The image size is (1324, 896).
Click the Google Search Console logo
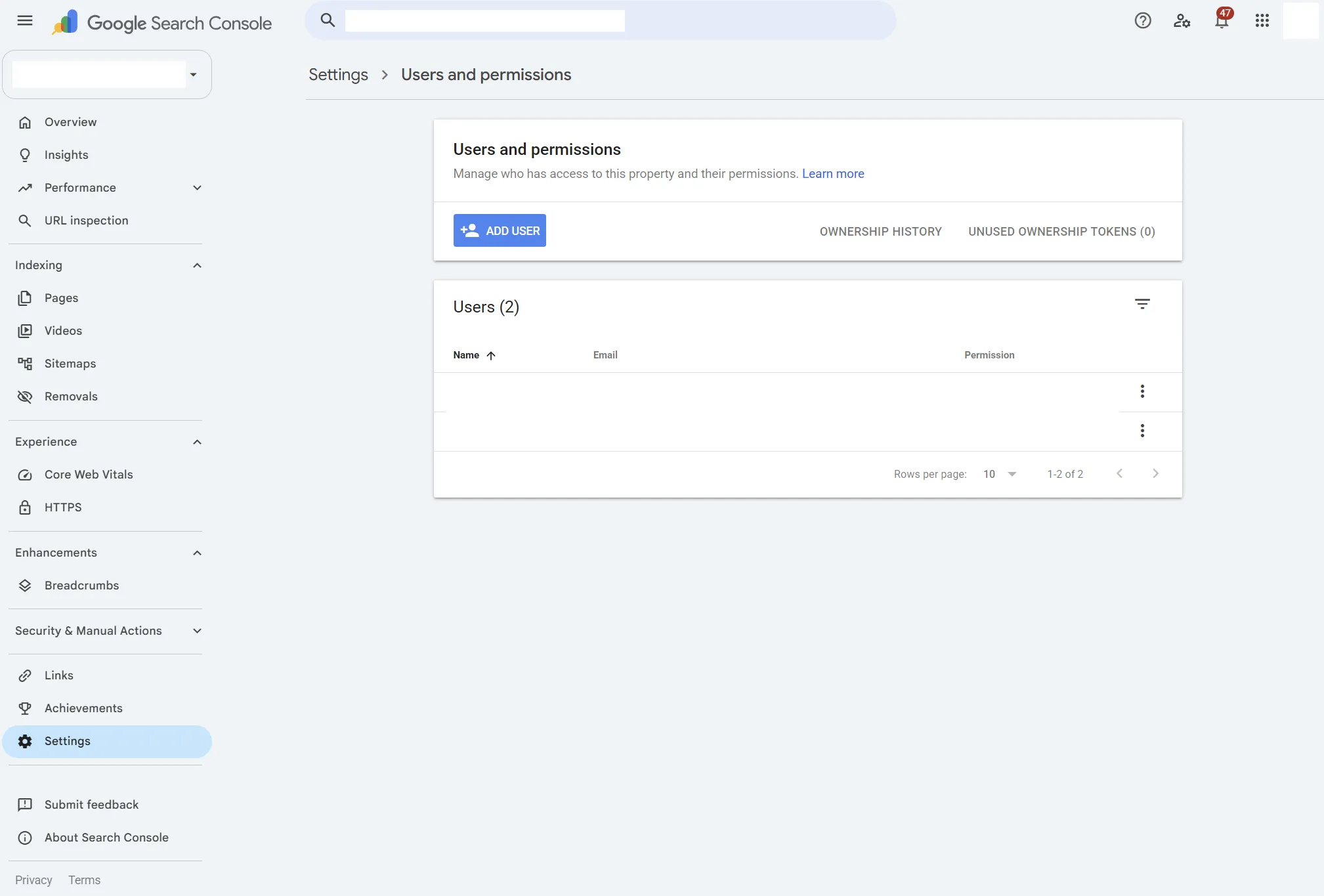(x=162, y=23)
